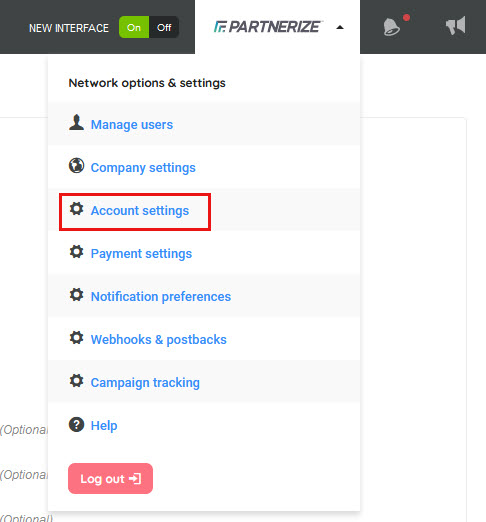Open the notifications bell icon
The width and height of the screenshot is (486, 522).
pos(392,26)
